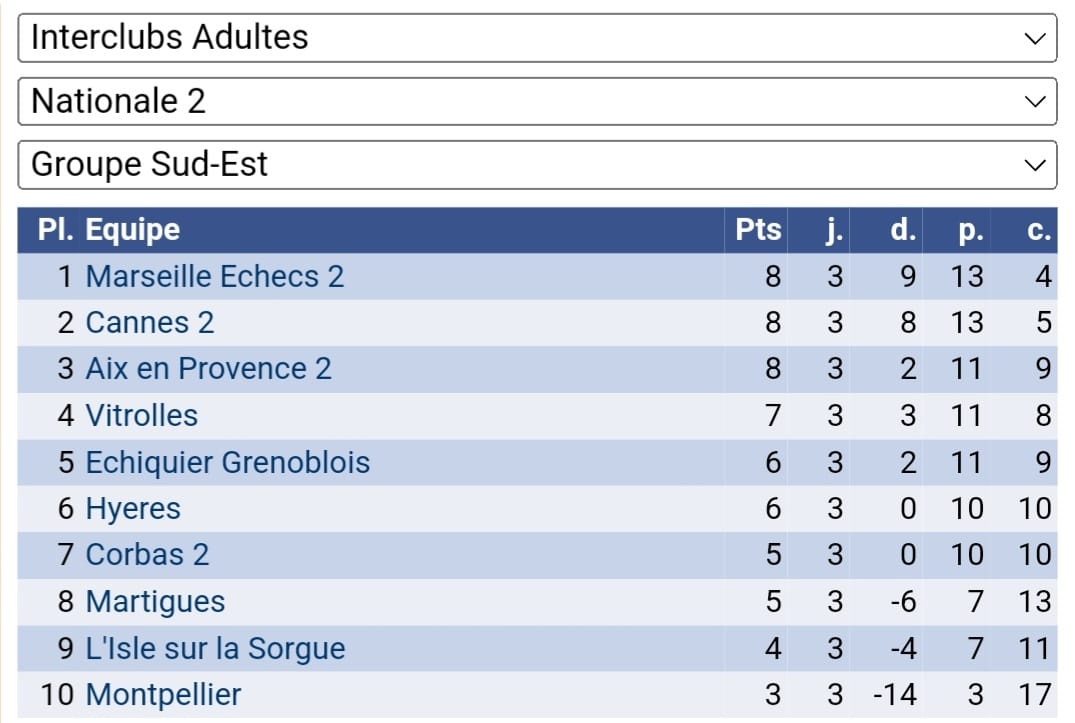Select the Martigues team link
The image size is (1075, 723).
155,602
